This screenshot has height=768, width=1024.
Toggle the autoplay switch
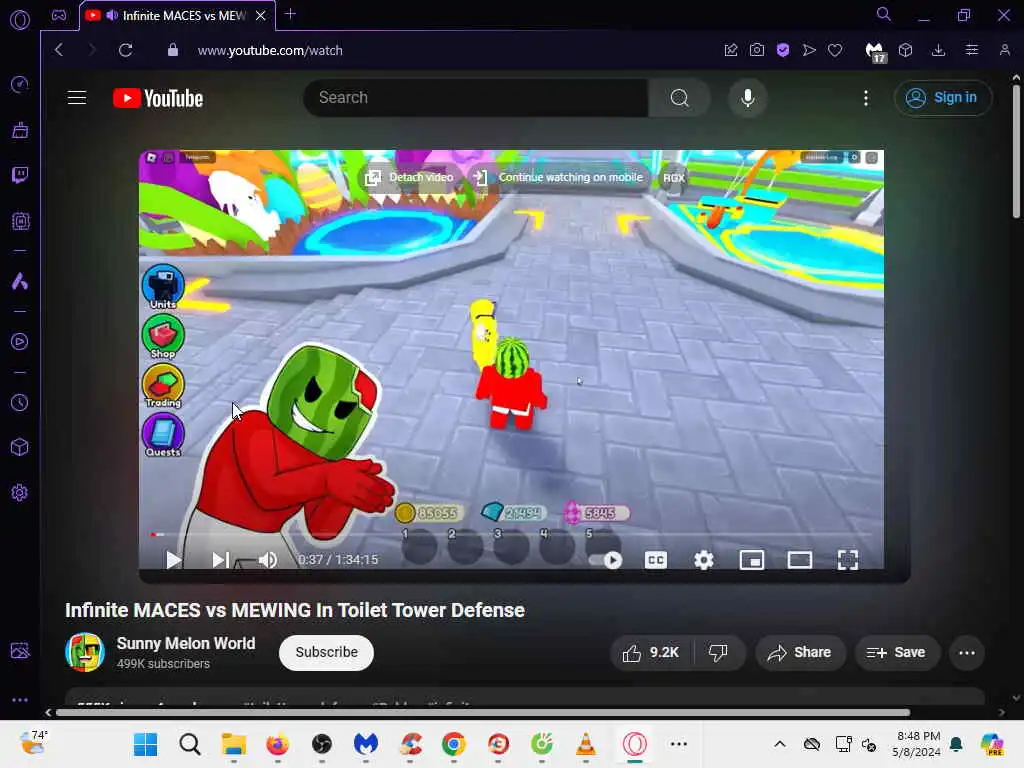tap(605, 560)
